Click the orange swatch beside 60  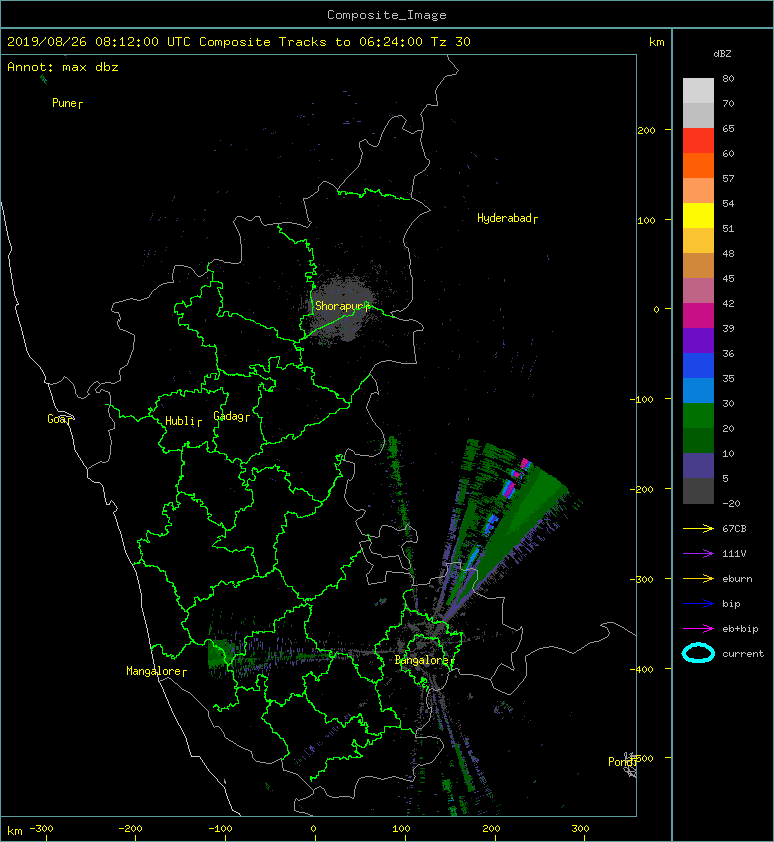(698, 165)
